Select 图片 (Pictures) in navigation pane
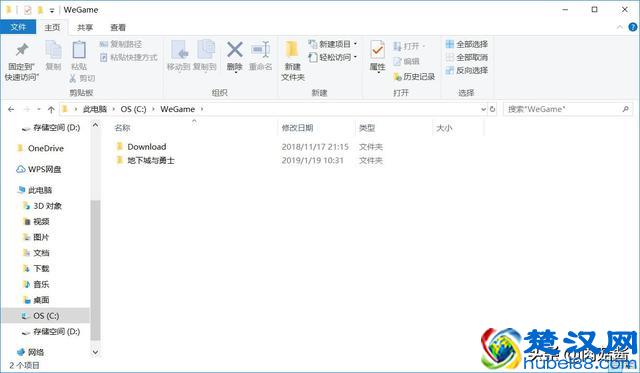The image size is (640, 373). 41,238
